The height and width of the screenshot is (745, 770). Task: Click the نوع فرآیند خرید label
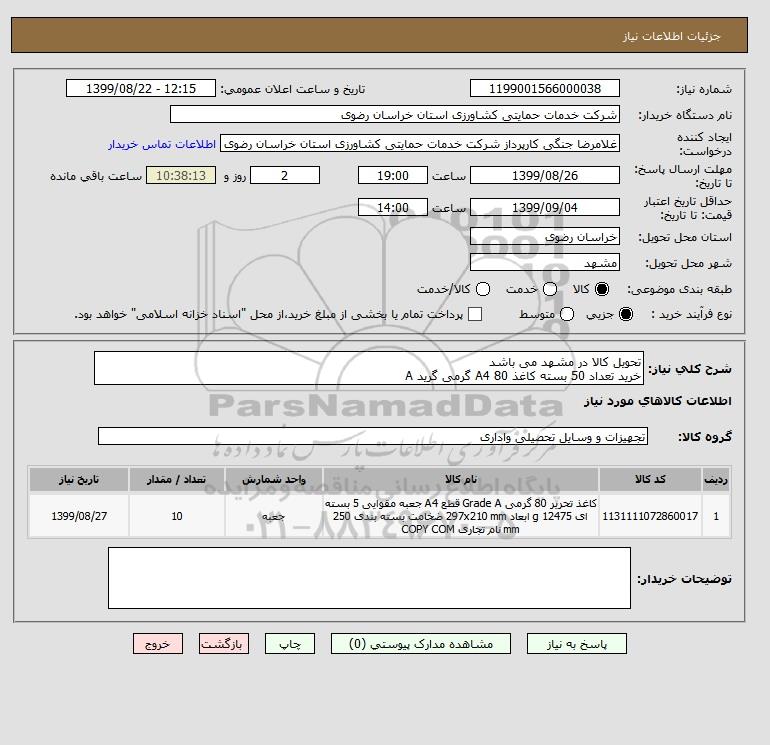(691, 314)
